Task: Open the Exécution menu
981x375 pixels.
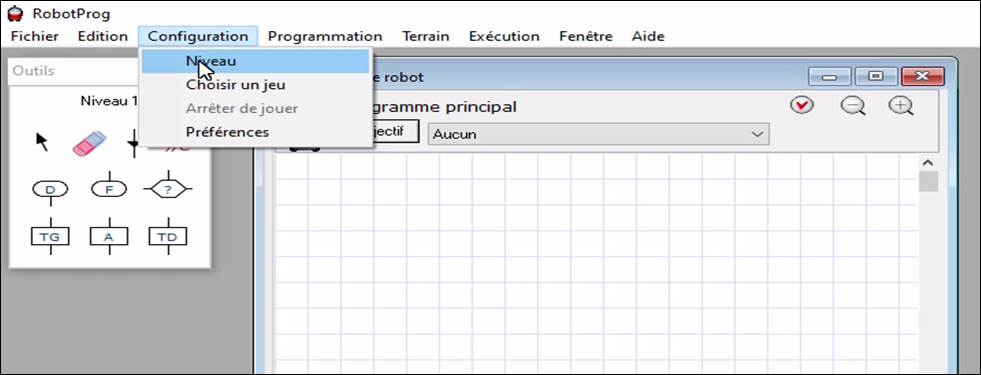Action: click(x=504, y=36)
